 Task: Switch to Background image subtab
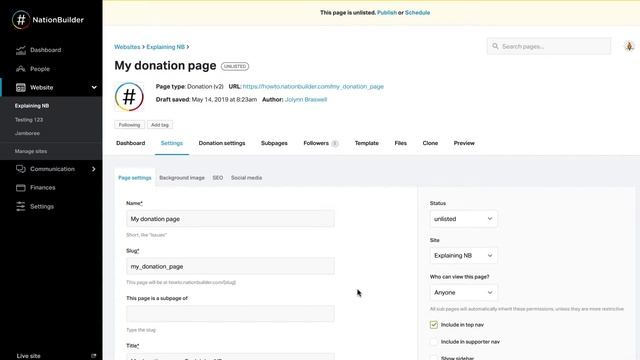pos(182,178)
